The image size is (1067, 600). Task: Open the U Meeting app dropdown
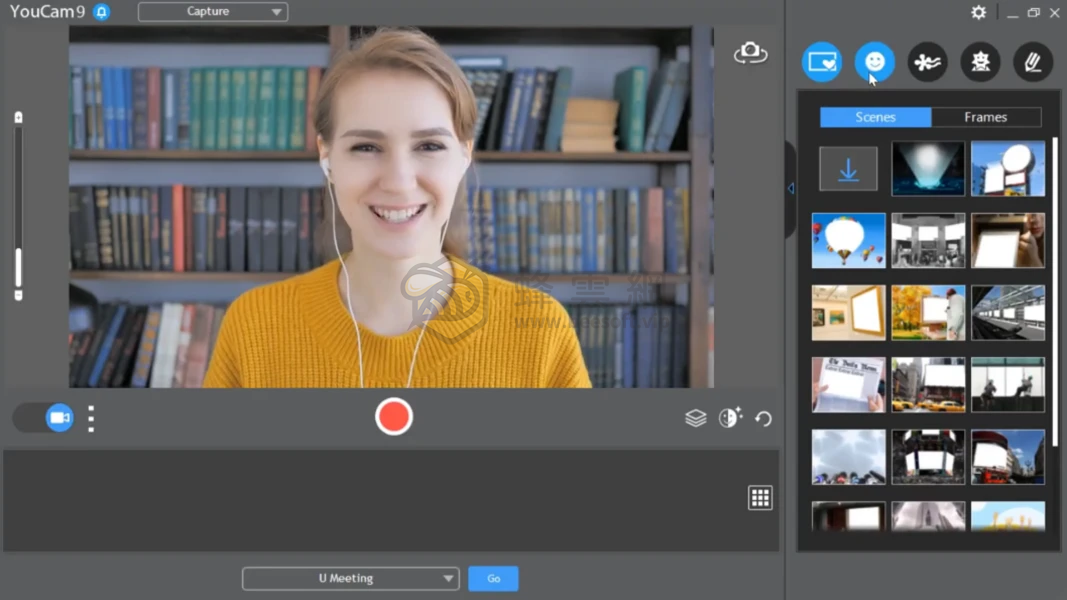[350, 578]
